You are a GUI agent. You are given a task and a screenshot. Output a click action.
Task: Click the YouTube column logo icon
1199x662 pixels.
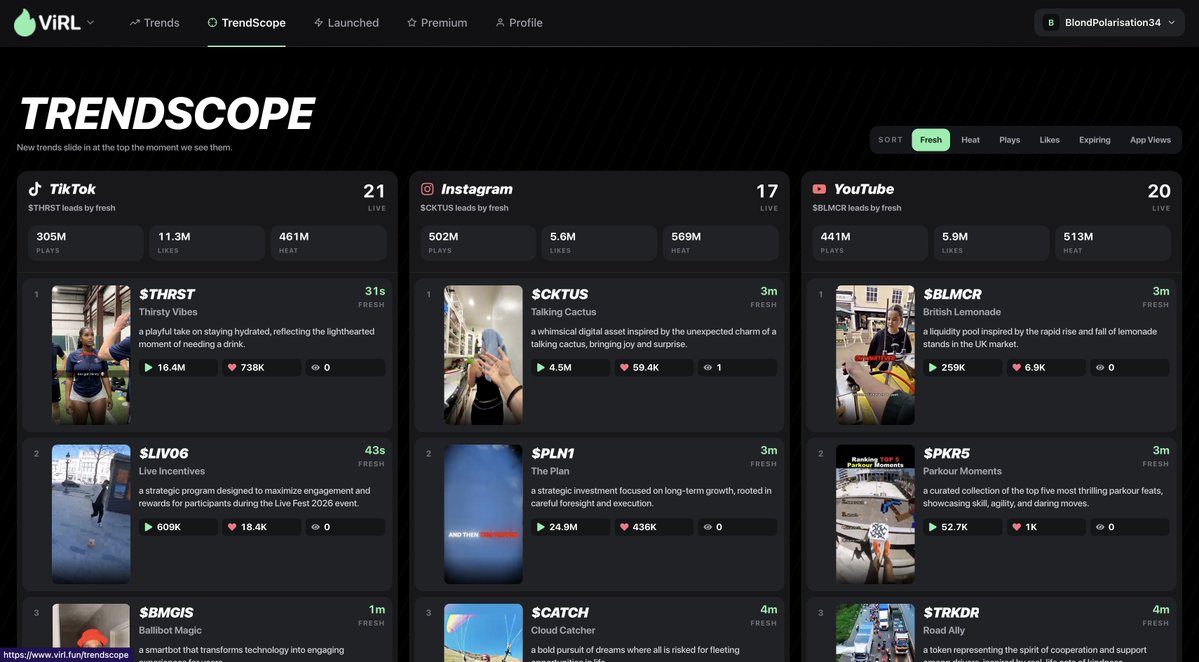[x=819, y=189]
